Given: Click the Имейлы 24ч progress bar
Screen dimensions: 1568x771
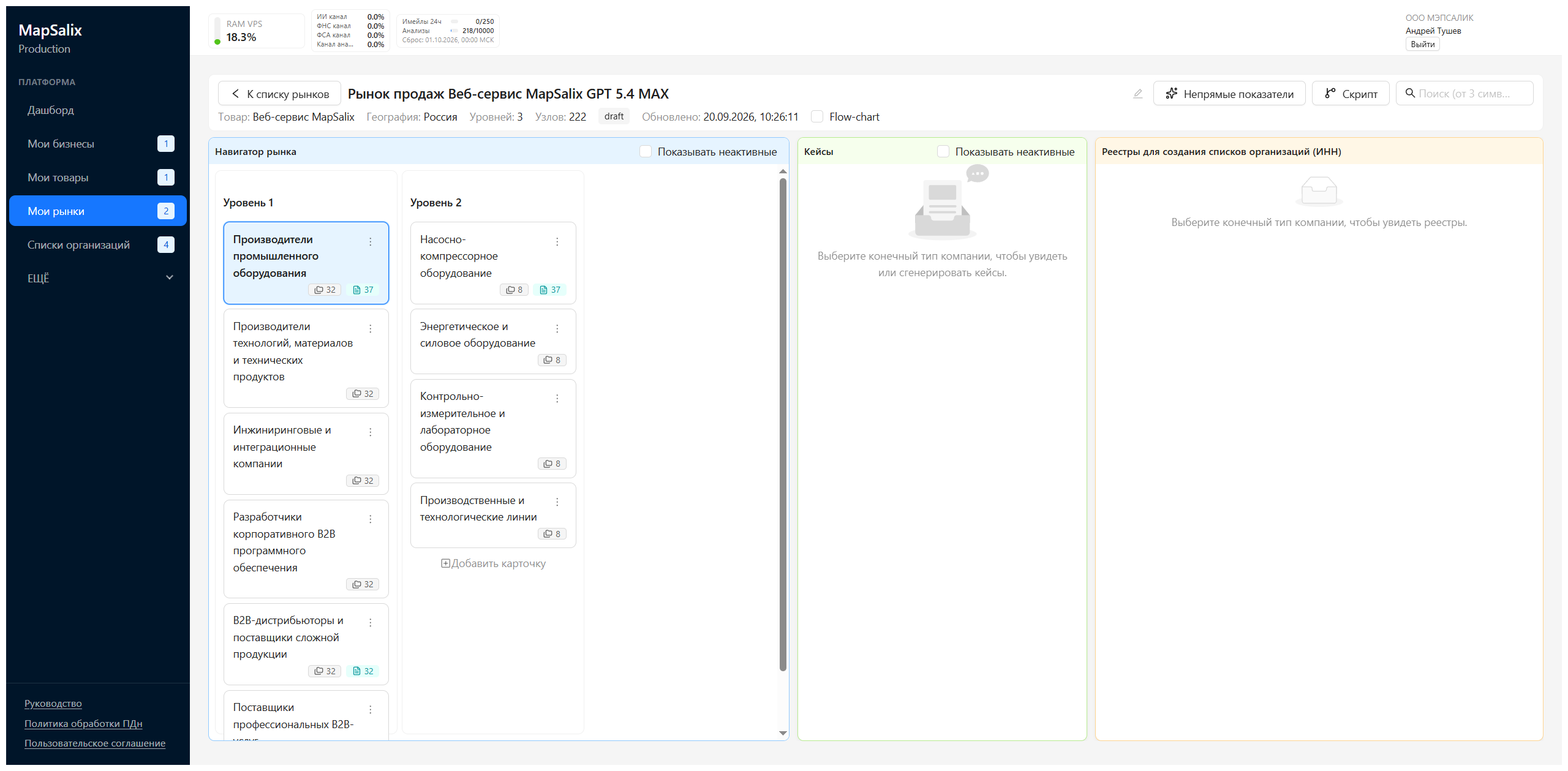Looking at the screenshot, I should pyautogui.click(x=454, y=21).
